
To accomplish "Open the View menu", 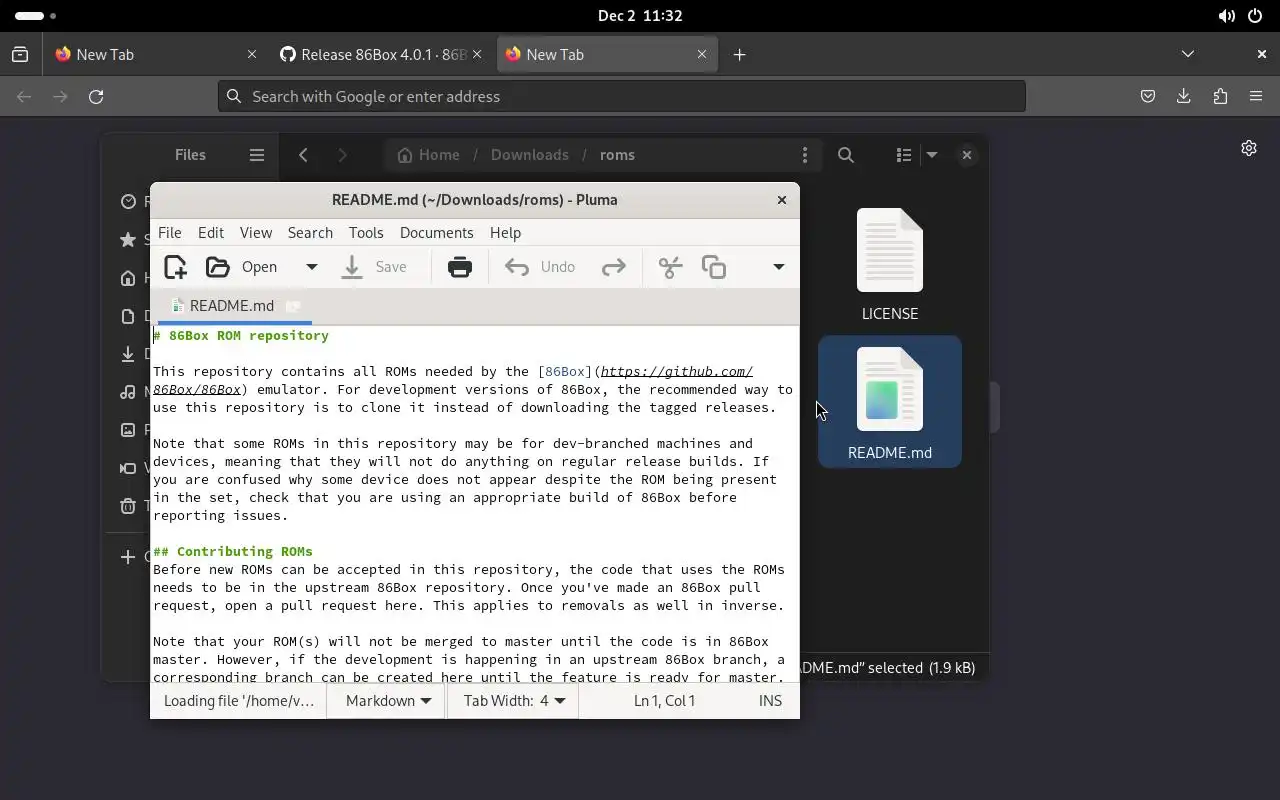I will [x=256, y=232].
